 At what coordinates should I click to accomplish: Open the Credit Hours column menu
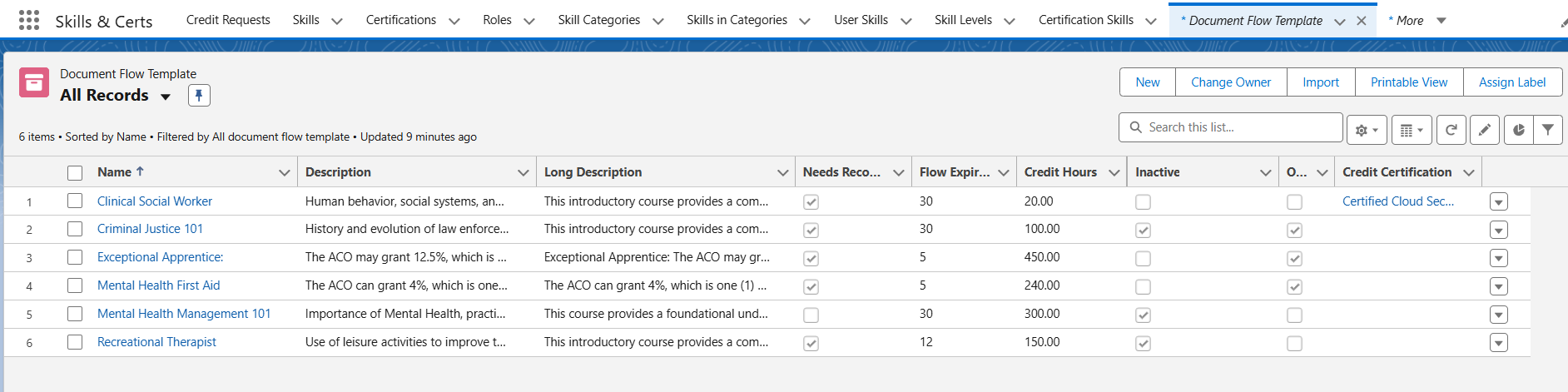(1114, 172)
